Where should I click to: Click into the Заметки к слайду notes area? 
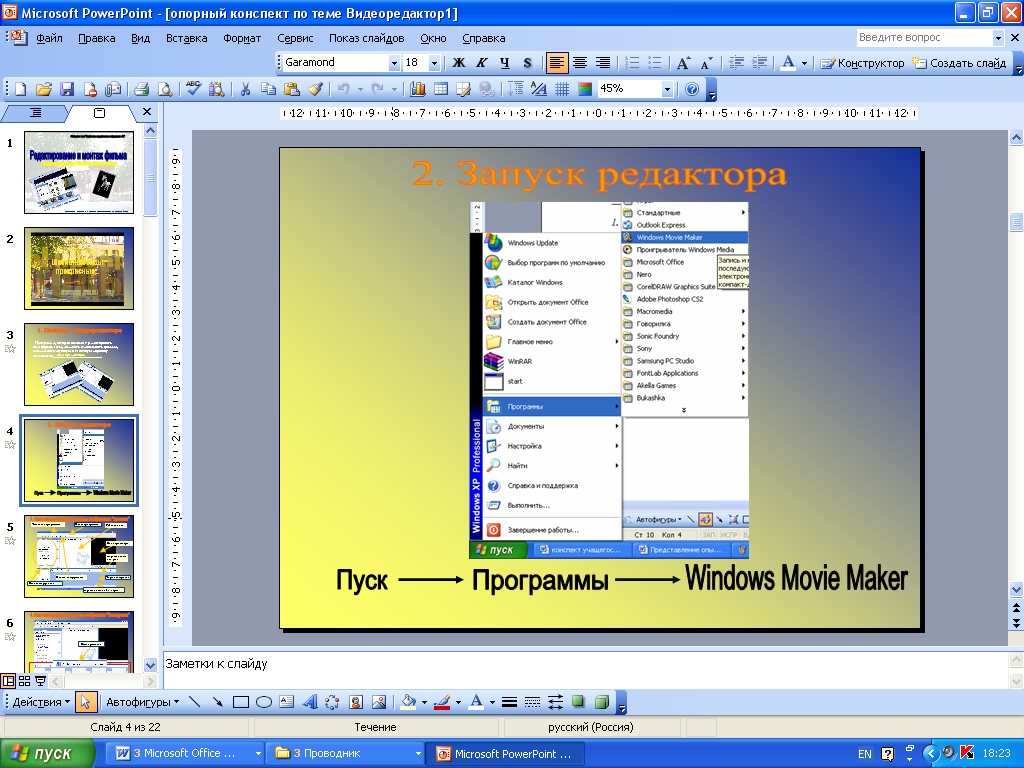(x=584, y=669)
